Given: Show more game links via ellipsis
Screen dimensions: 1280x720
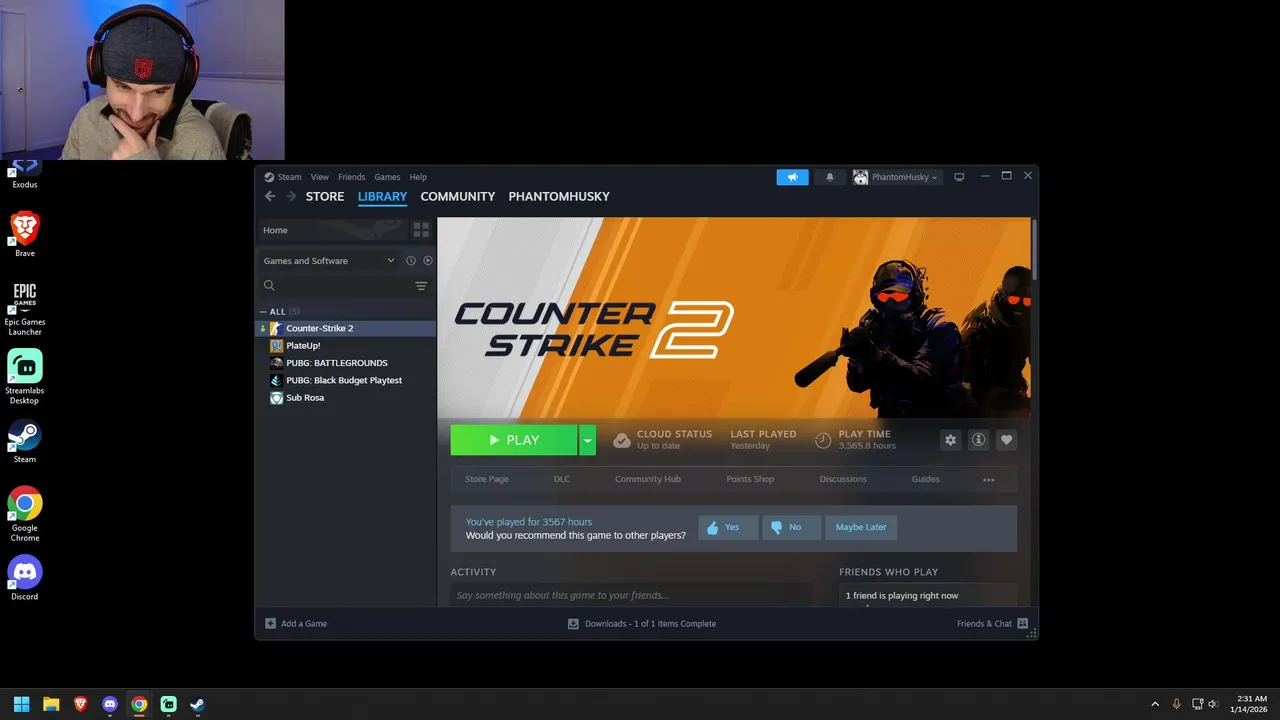Looking at the screenshot, I should 989,480.
